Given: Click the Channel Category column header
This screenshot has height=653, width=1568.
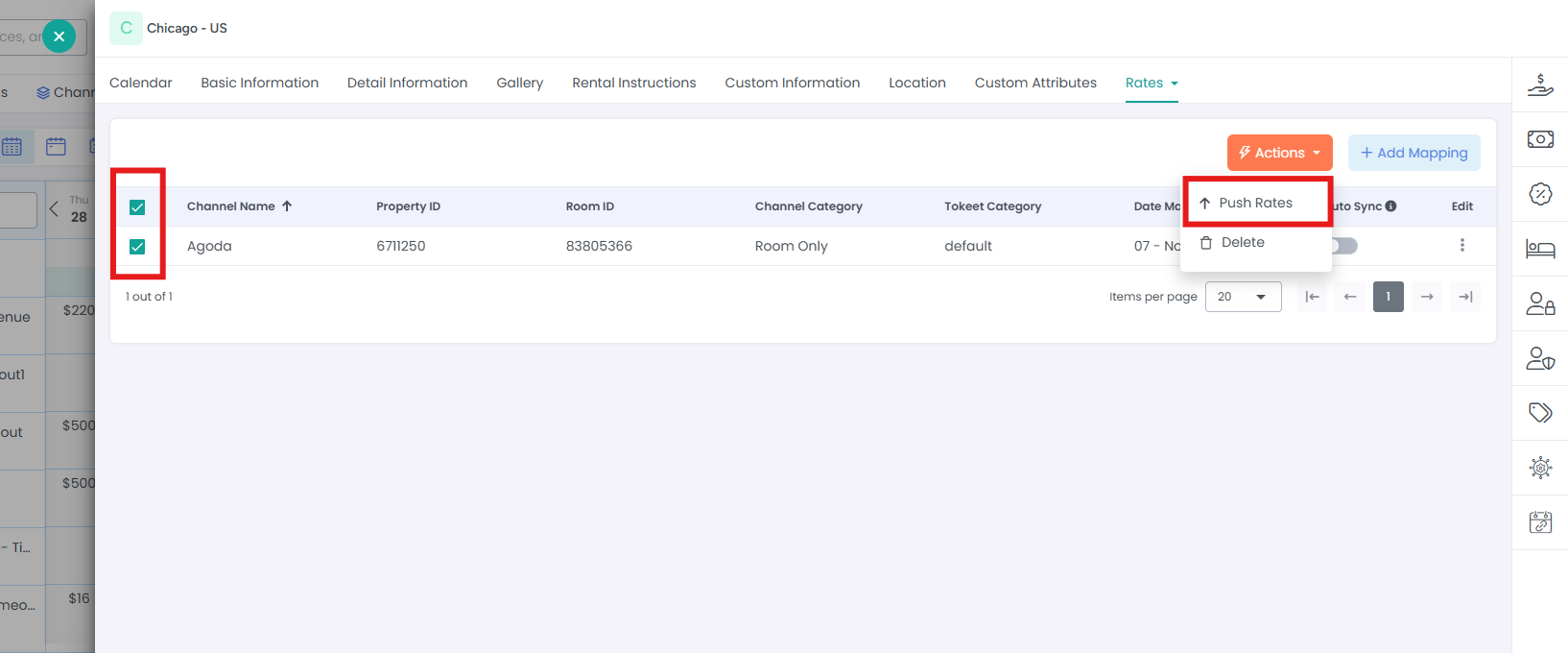Looking at the screenshot, I should (x=808, y=206).
